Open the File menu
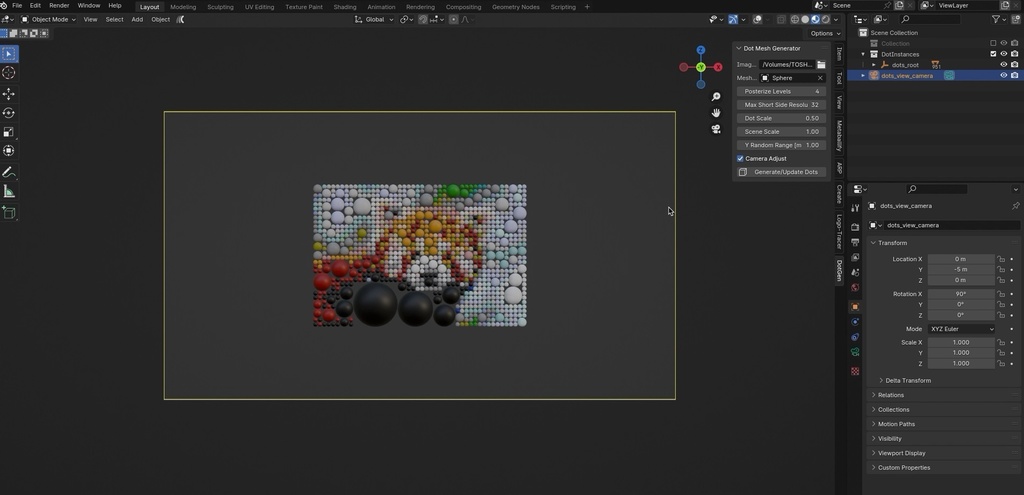Viewport: 1024px width, 495px height. point(17,5)
